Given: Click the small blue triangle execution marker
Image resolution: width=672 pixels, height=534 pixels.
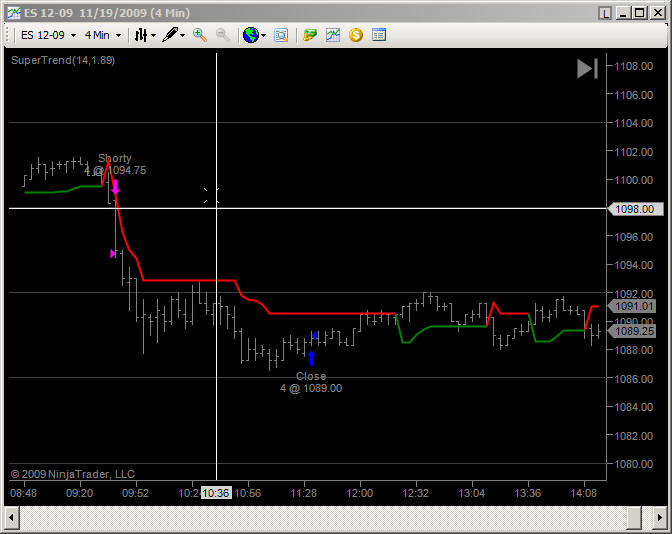Looking at the screenshot, I should 315,335.
